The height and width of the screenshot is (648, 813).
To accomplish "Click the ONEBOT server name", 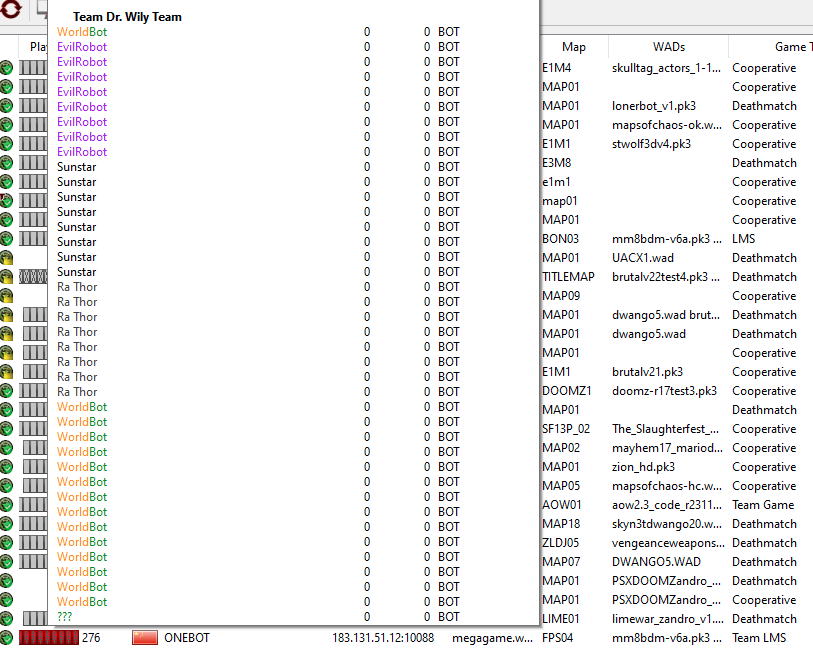I will [x=187, y=638].
